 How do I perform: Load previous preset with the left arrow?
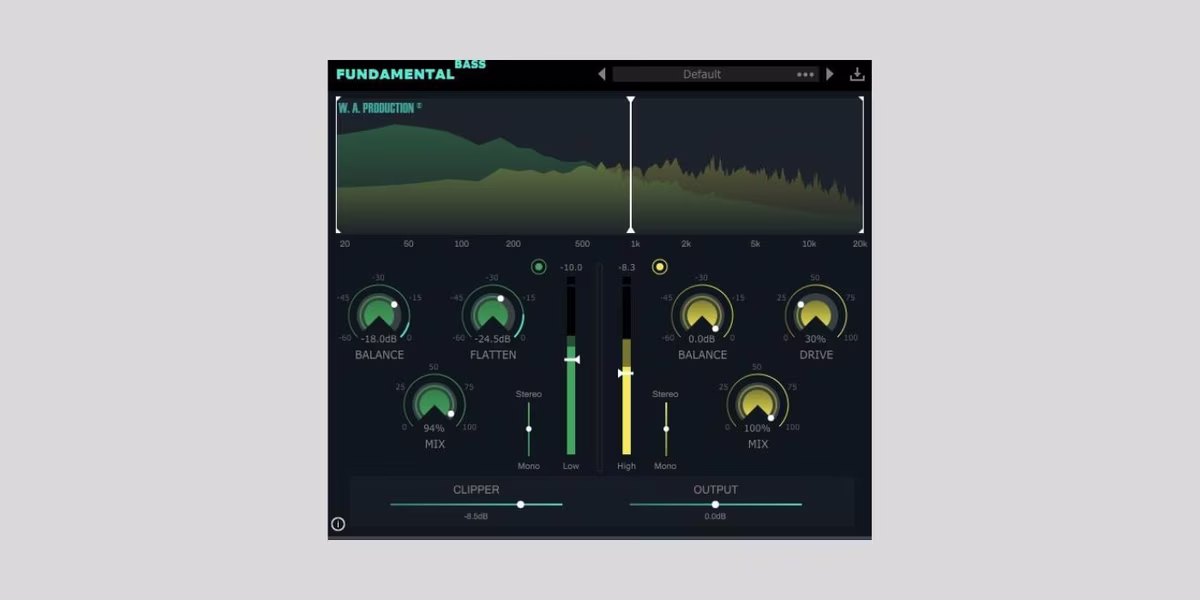[x=601, y=73]
